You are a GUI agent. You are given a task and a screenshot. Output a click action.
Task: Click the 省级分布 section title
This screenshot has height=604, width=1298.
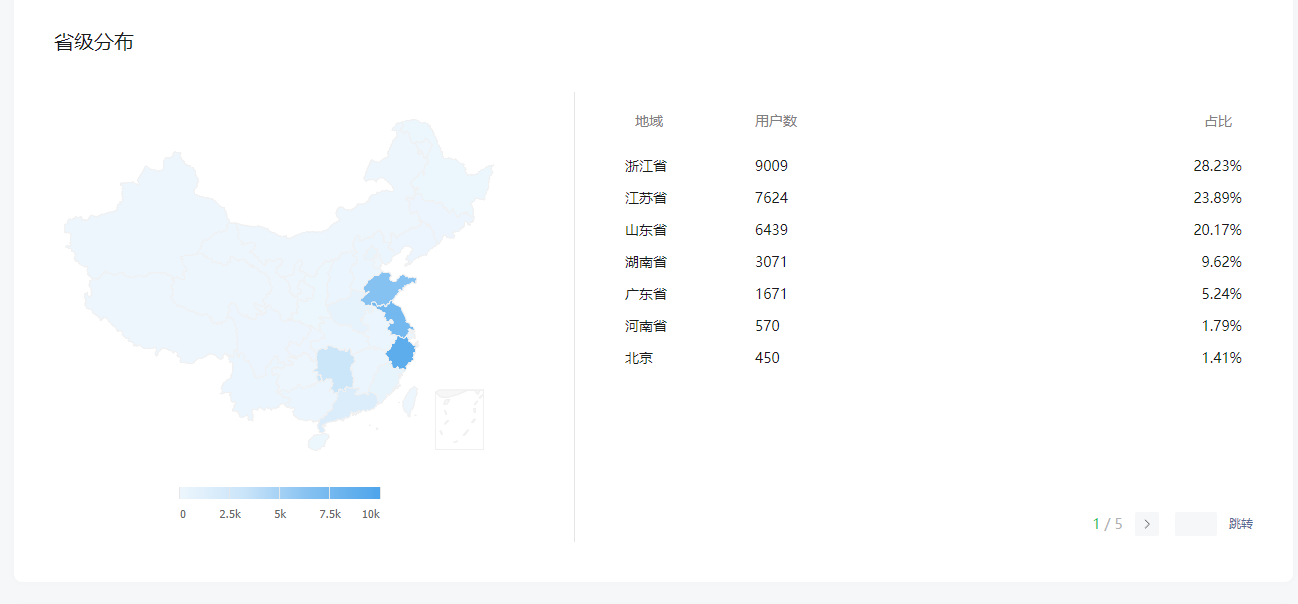point(93,43)
